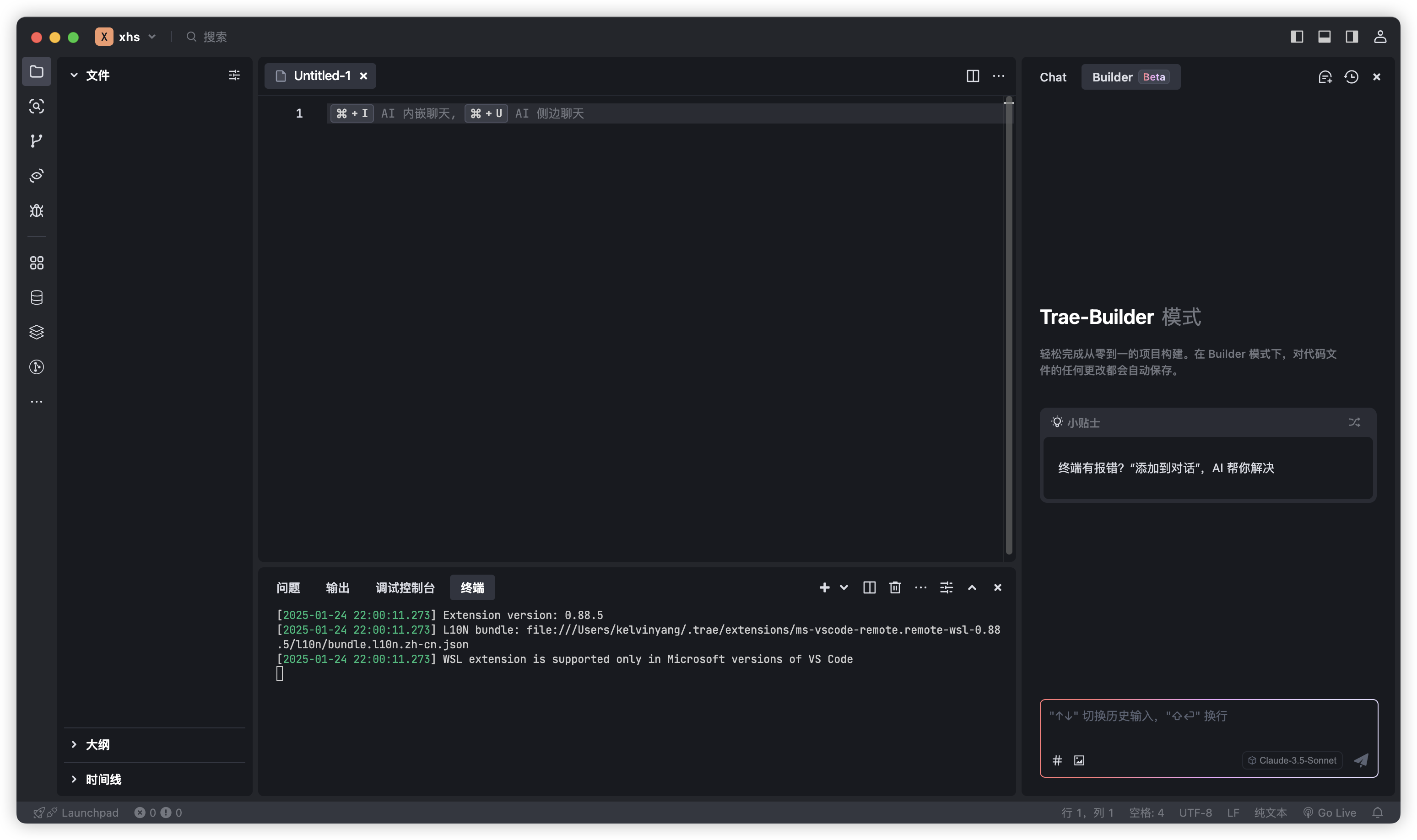Create a new terminal with plus icon
The height and width of the screenshot is (840, 1417).
click(824, 587)
